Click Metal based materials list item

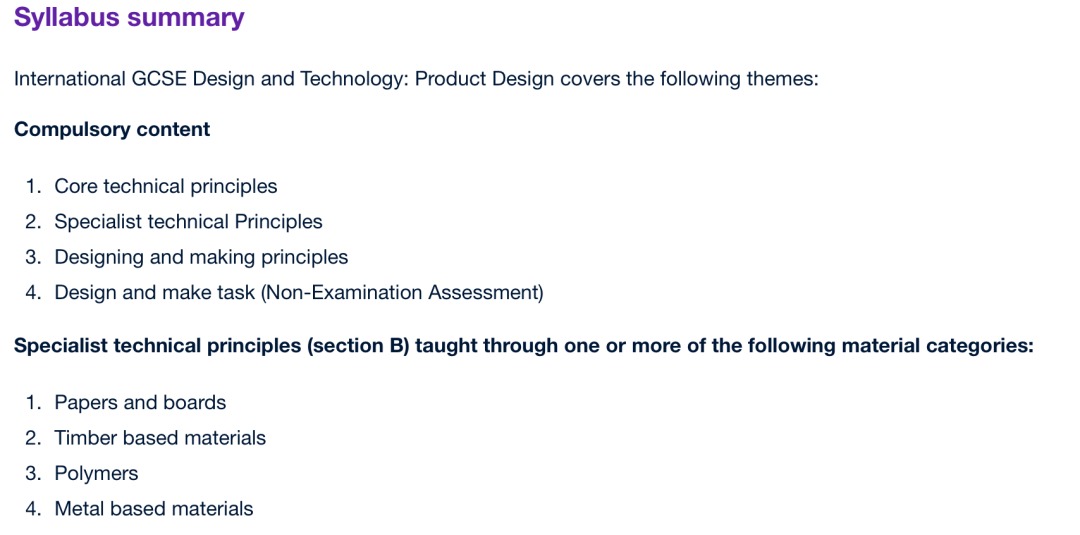click(154, 510)
